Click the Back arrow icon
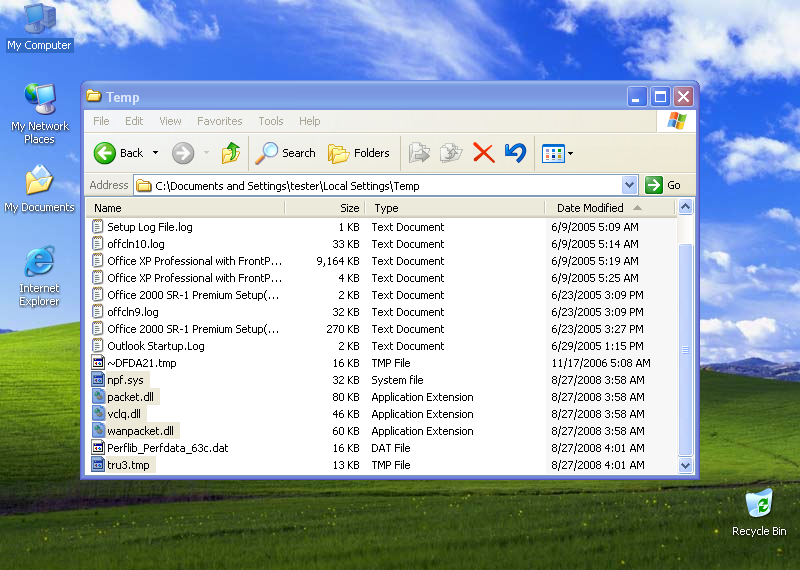 (x=105, y=153)
